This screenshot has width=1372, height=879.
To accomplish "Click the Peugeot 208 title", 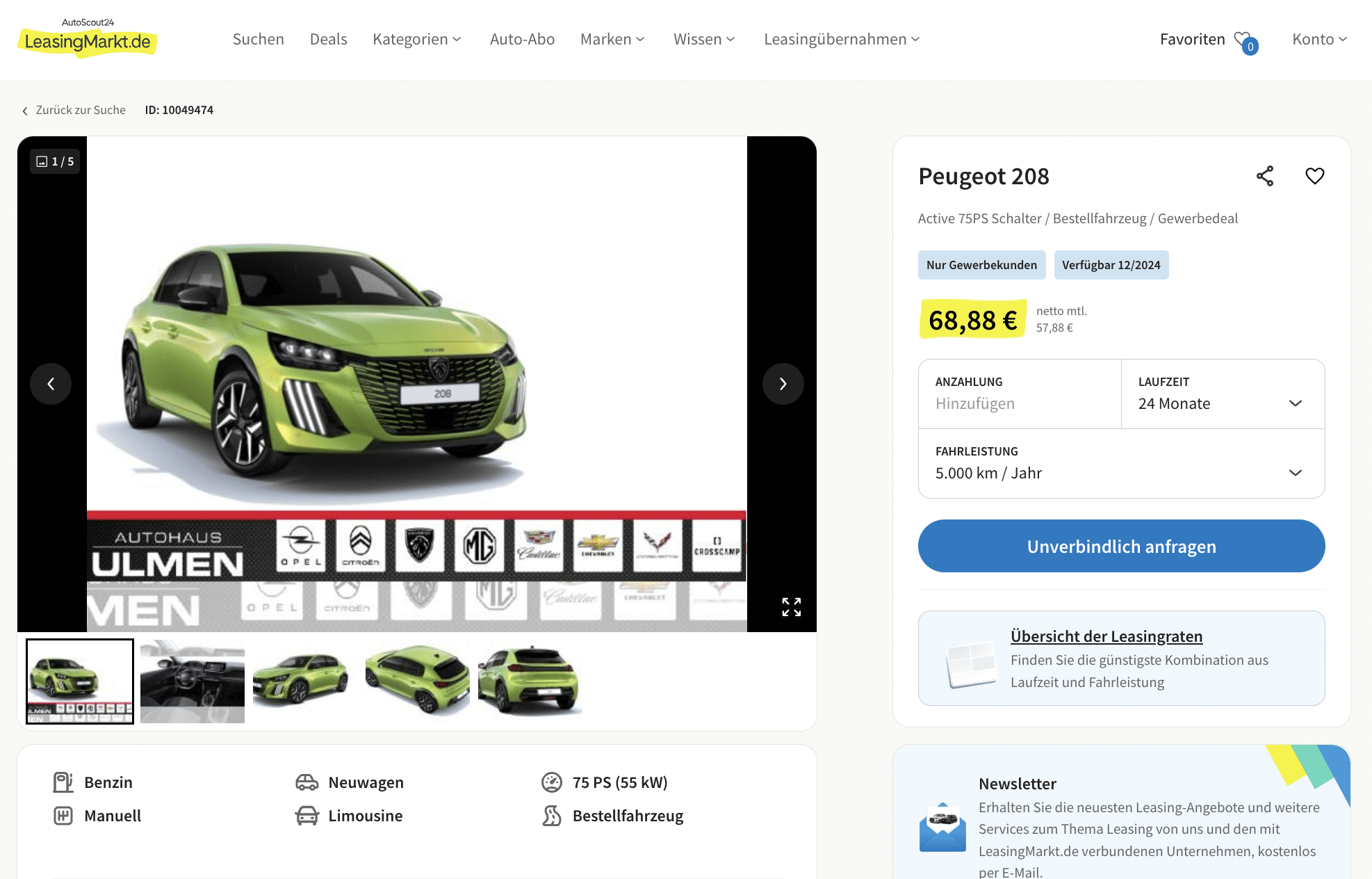I will click(x=983, y=177).
